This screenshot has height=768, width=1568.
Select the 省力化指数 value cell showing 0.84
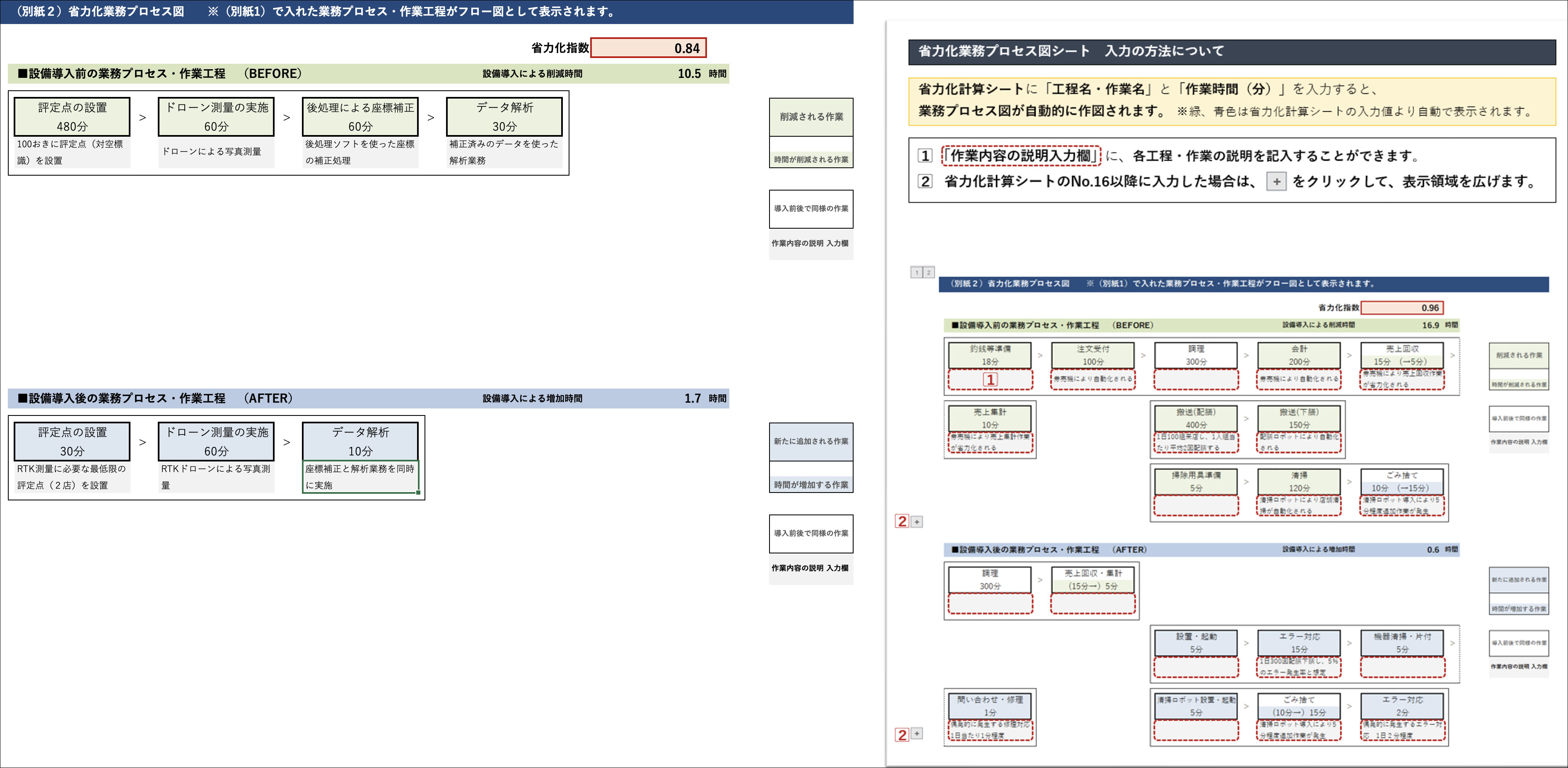pos(648,48)
